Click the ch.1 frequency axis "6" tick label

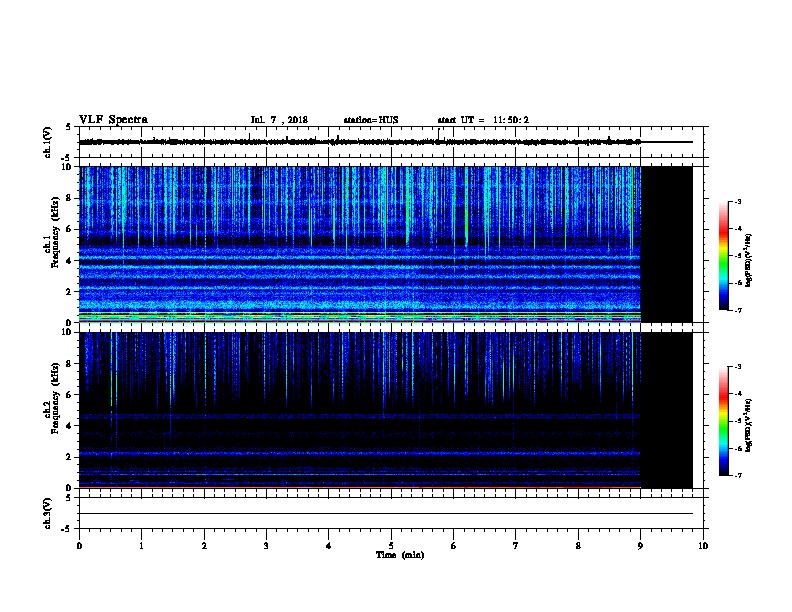[70, 229]
